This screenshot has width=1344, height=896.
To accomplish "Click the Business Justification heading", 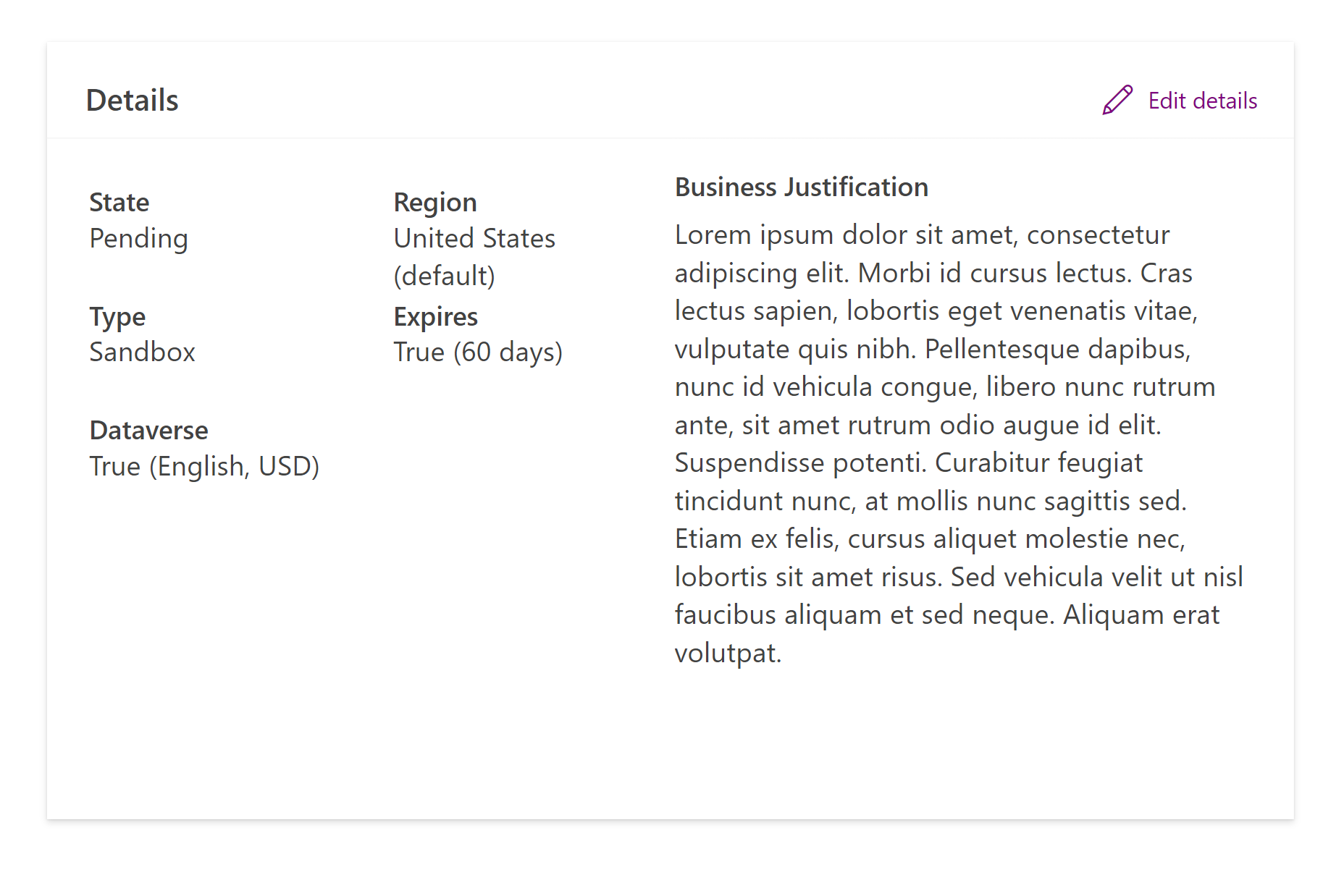I will pyautogui.click(x=801, y=187).
